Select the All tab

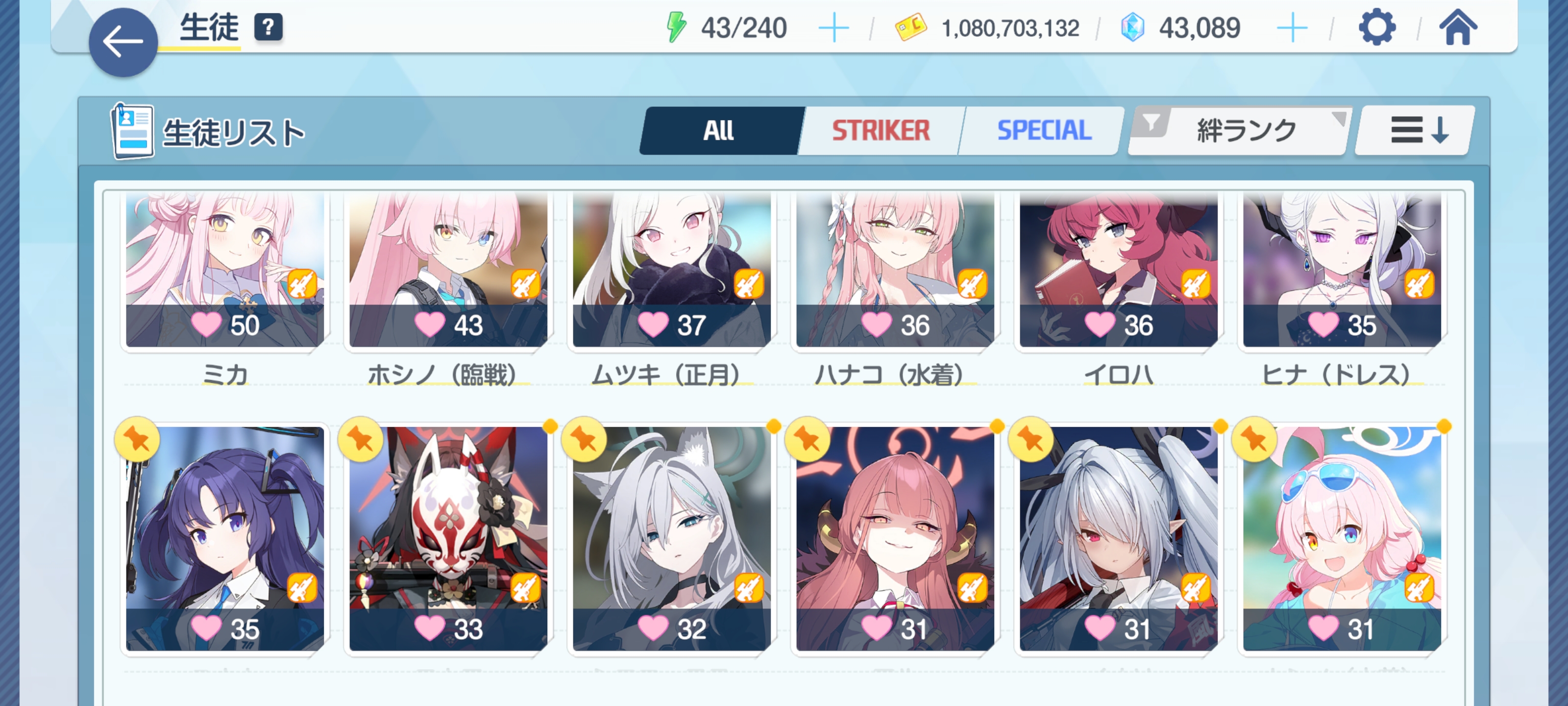(720, 130)
